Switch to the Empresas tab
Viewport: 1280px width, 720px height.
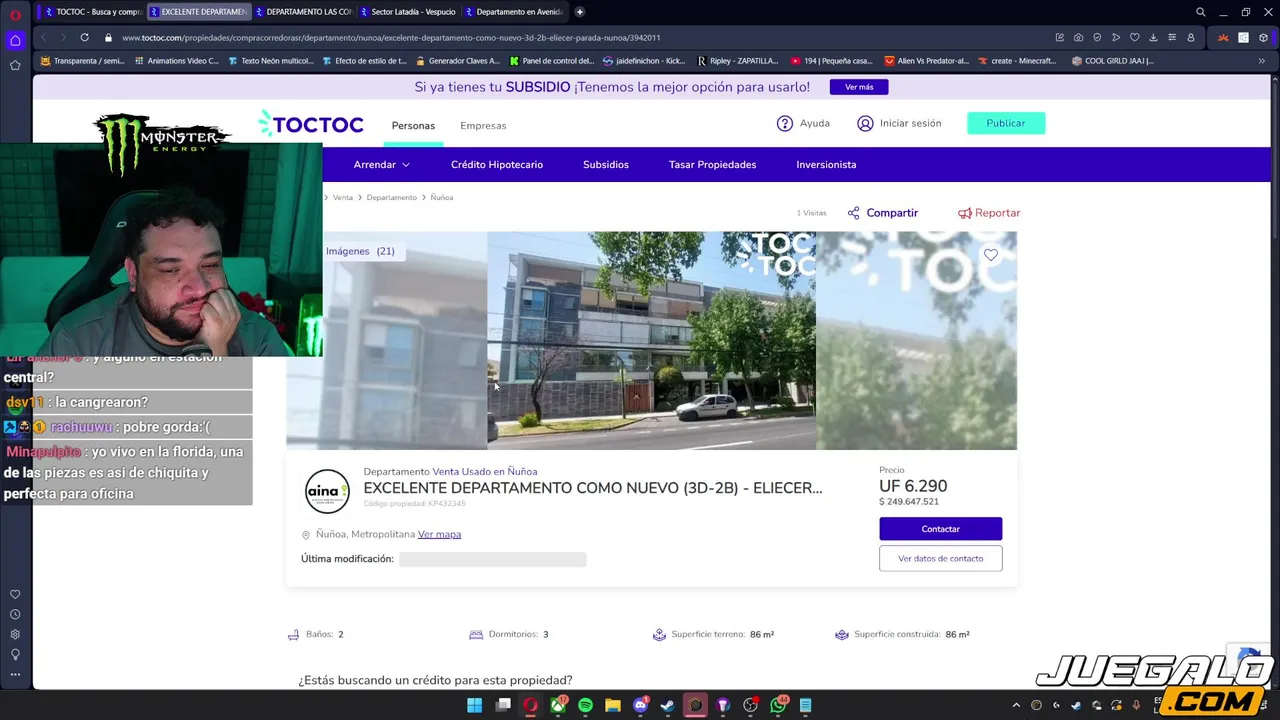click(483, 126)
